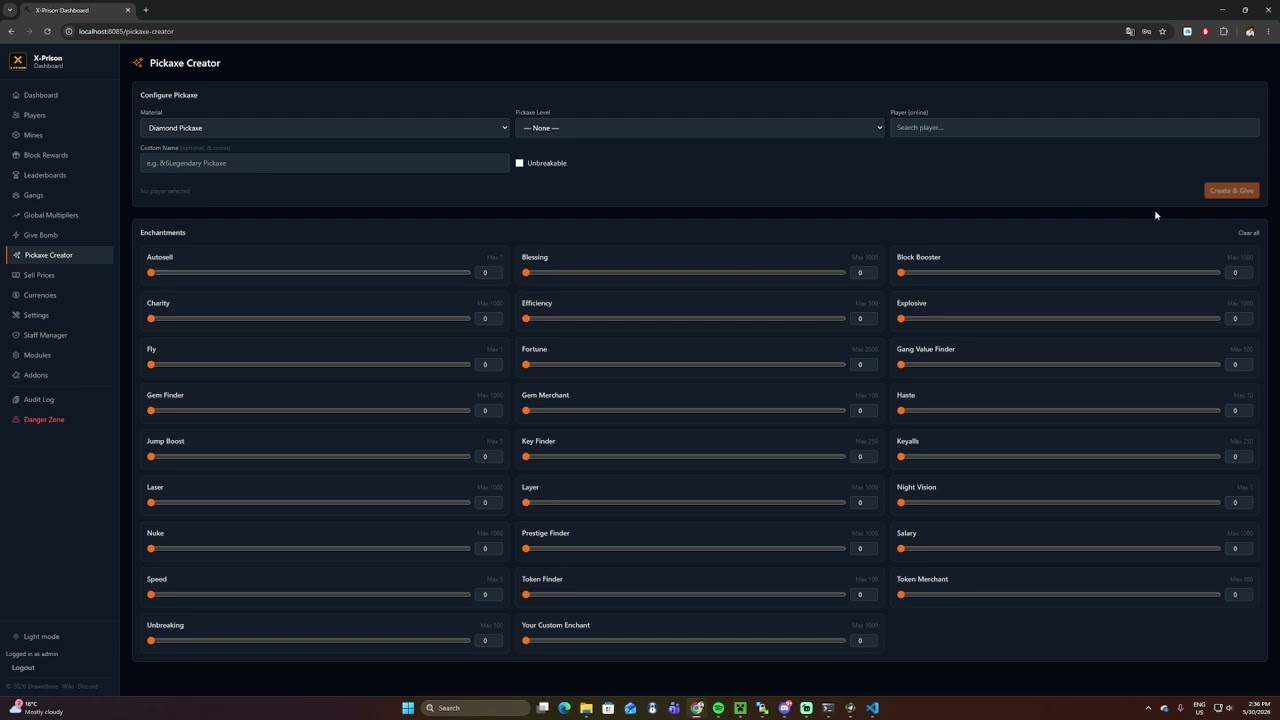Click the Your Custom Enchant slider
This screenshot has width=1280, height=720.
click(x=684, y=641)
